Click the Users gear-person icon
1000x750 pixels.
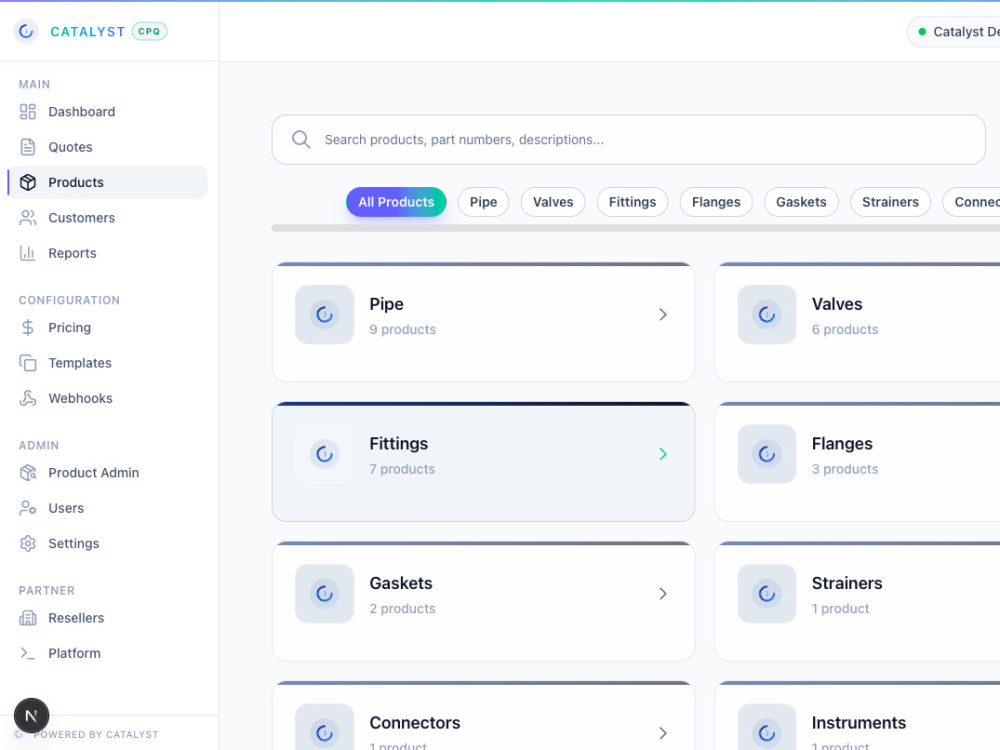[27, 508]
